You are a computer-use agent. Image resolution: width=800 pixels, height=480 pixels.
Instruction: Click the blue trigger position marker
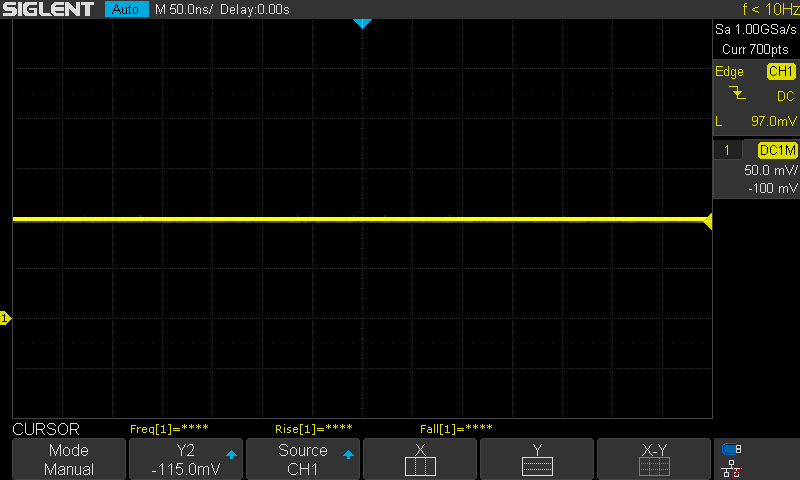(x=362, y=23)
